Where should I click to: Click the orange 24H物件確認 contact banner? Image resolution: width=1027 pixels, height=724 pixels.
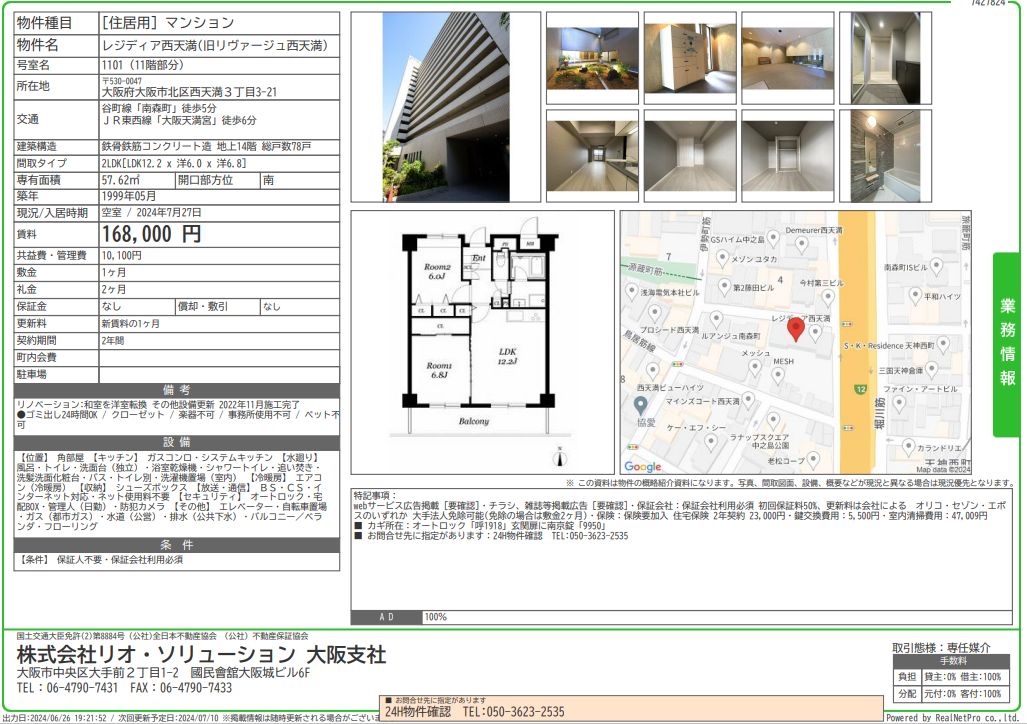tap(631, 708)
